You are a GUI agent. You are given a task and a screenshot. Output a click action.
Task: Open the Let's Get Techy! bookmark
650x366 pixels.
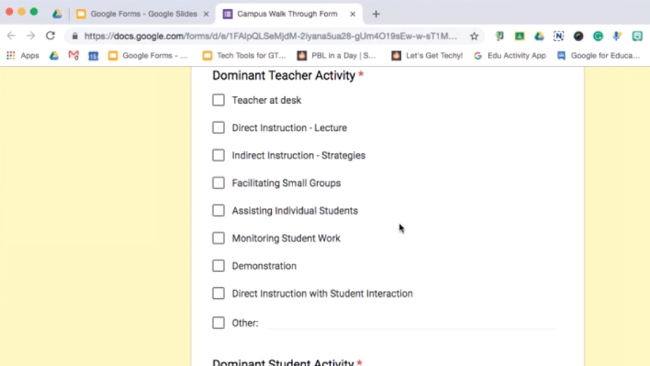tap(427, 56)
